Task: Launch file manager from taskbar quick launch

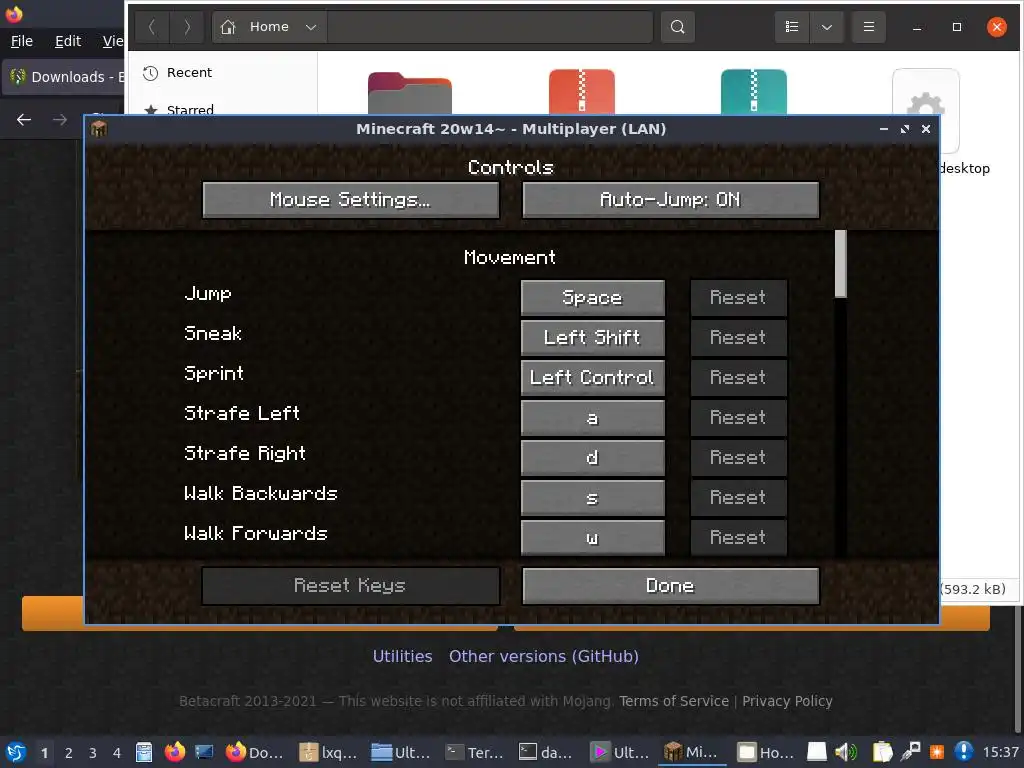Action: (x=144, y=752)
